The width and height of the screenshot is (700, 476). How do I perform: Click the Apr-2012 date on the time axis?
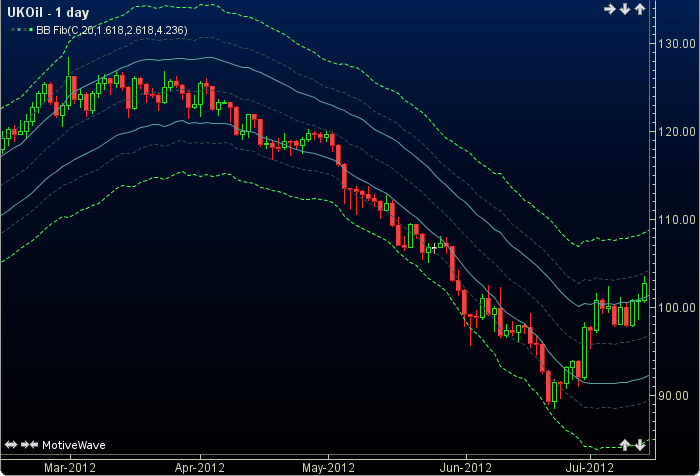coord(200,468)
